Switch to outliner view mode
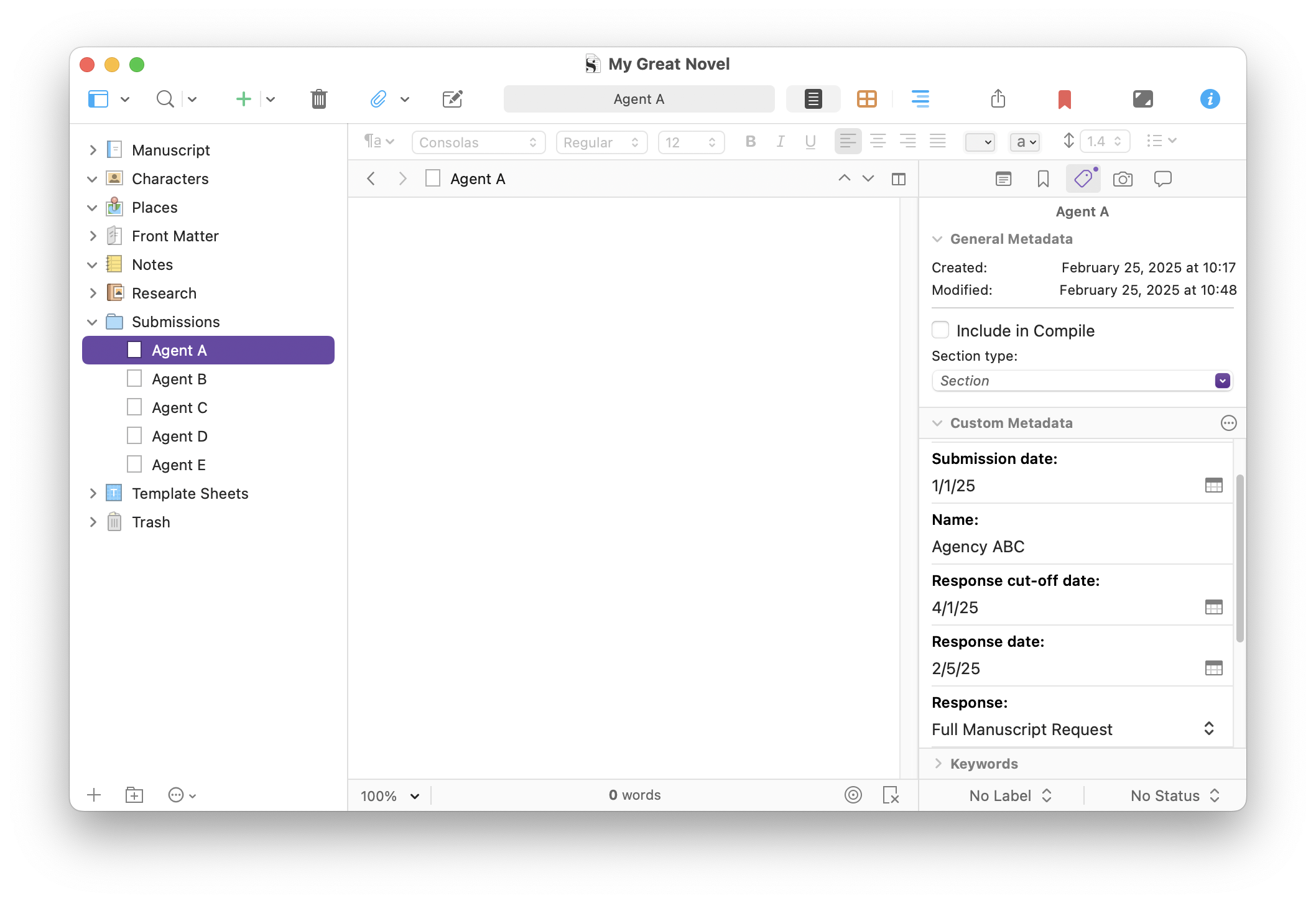This screenshot has width=1316, height=903. point(920,99)
